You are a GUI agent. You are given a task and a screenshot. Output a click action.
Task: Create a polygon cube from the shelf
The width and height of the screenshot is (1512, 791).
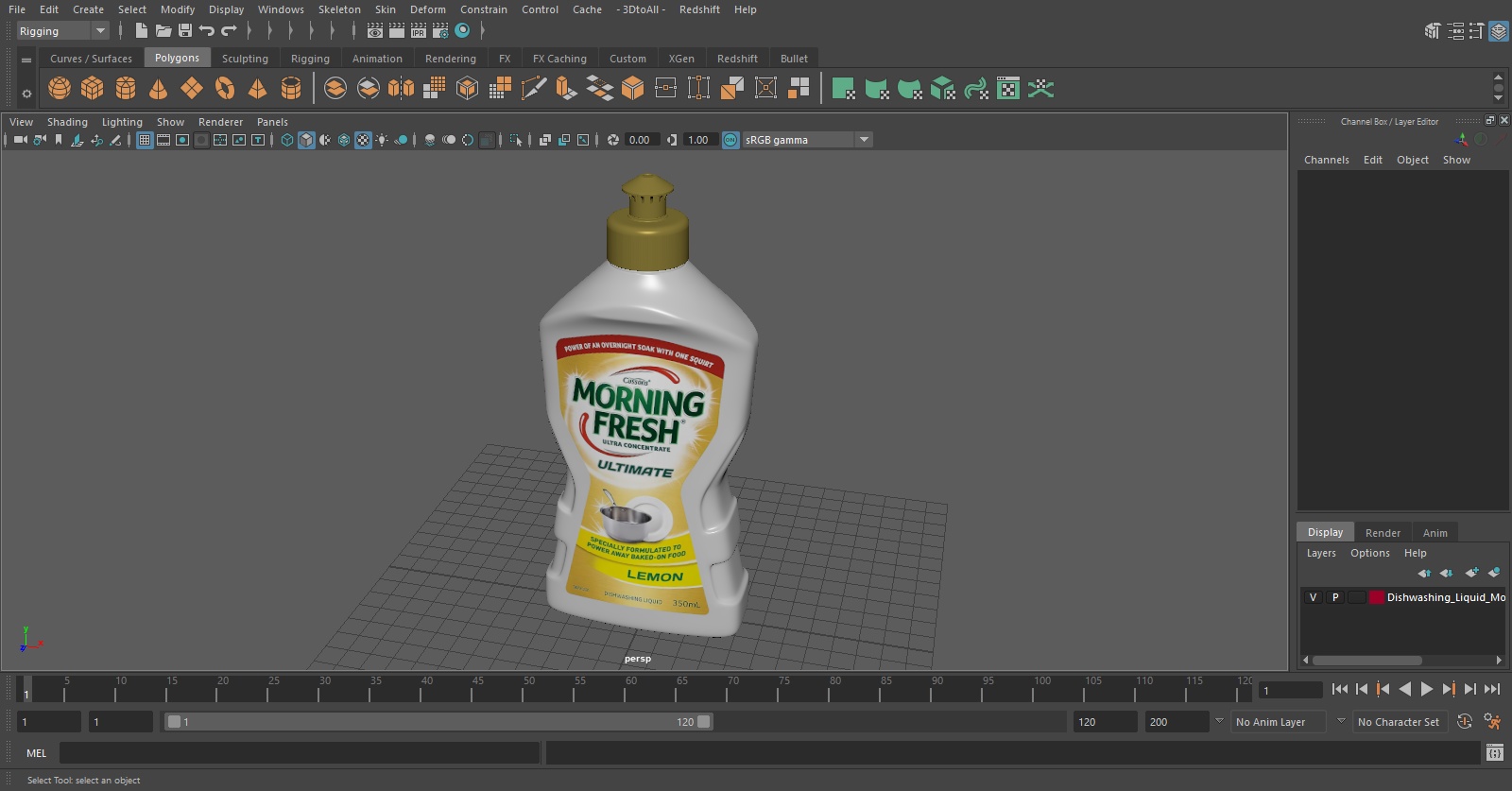click(x=93, y=89)
